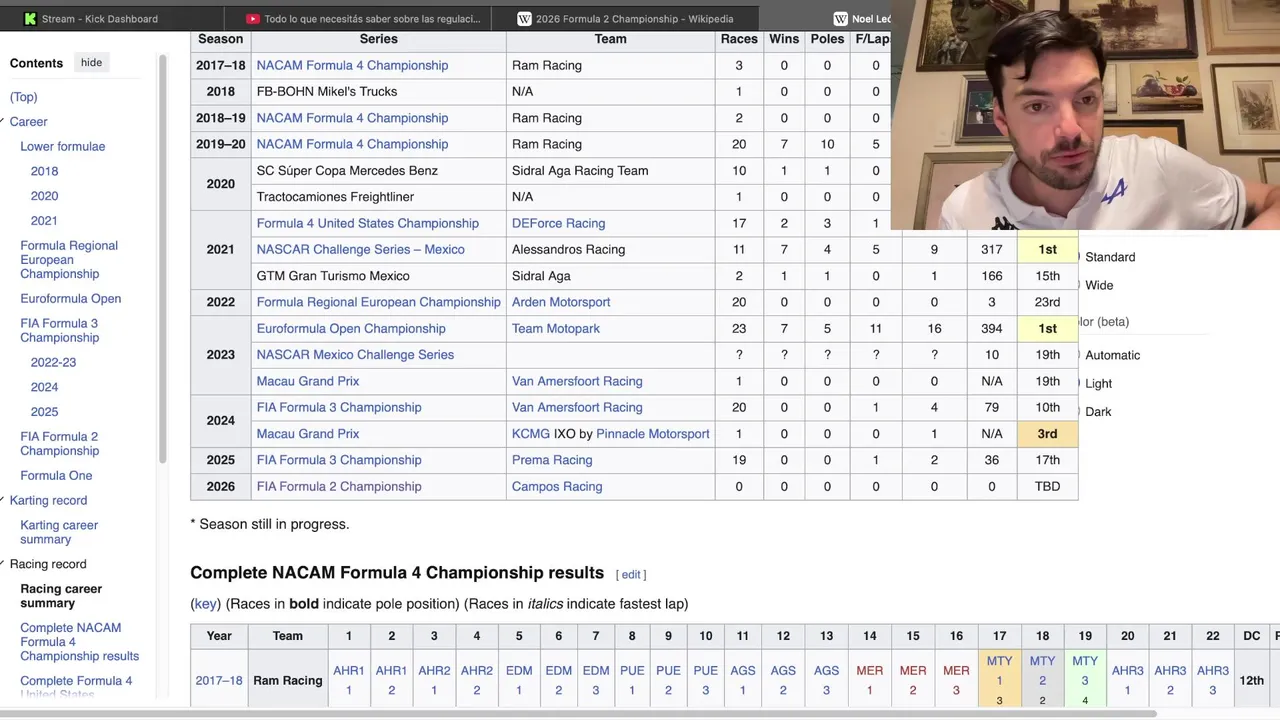
Task: Open the Prema Racing team link
Action: coord(552,460)
